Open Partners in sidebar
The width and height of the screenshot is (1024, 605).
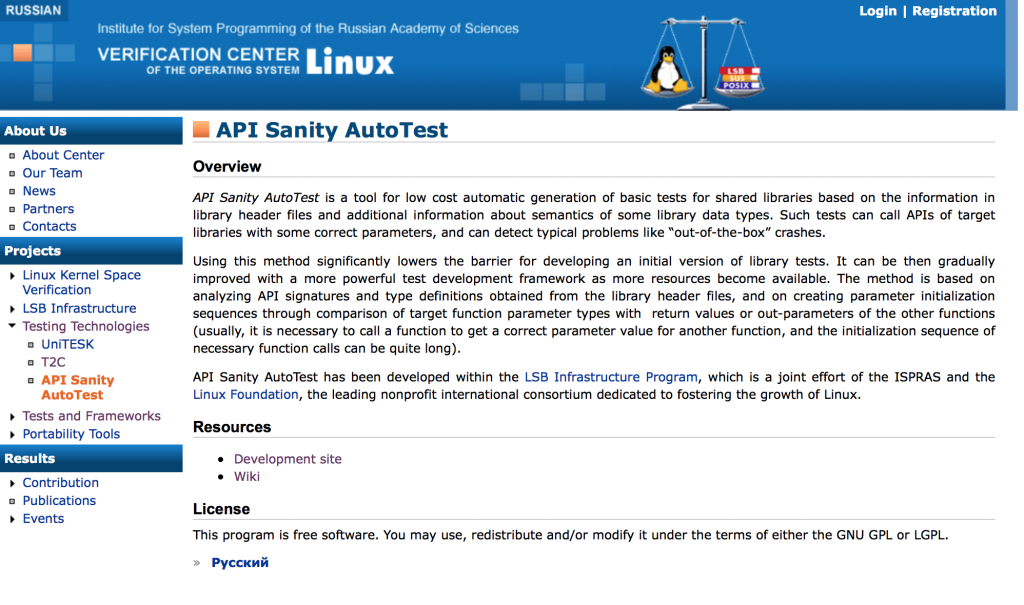(x=48, y=208)
